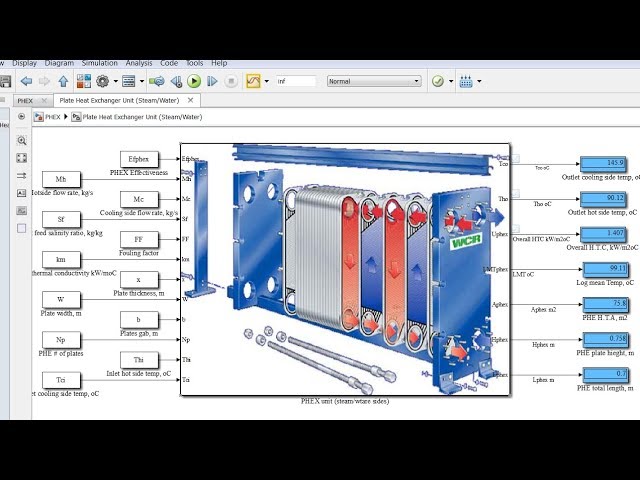Expand dropdown arrow beside Model Explorer
Viewport: 640px width, 480px height.
142,81
